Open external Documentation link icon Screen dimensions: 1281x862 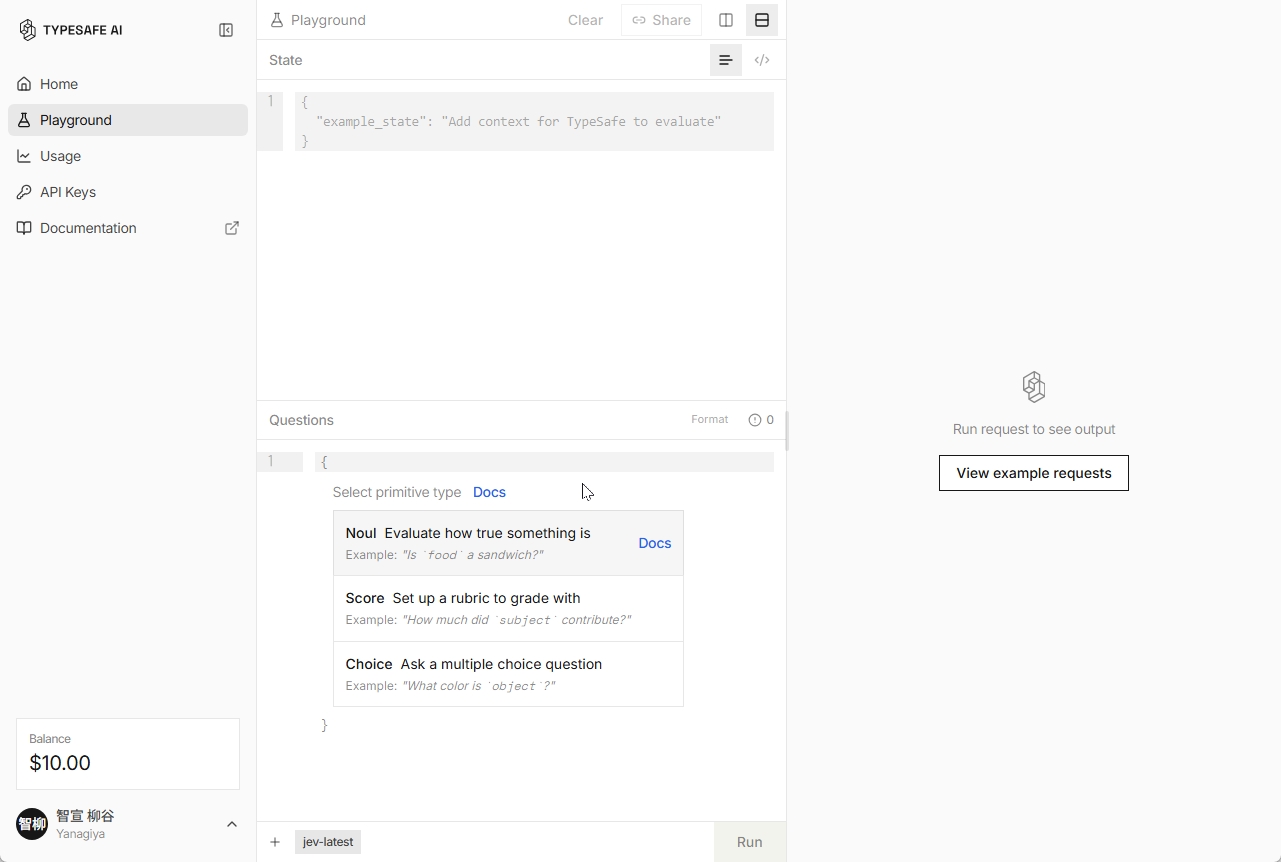click(232, 228)
